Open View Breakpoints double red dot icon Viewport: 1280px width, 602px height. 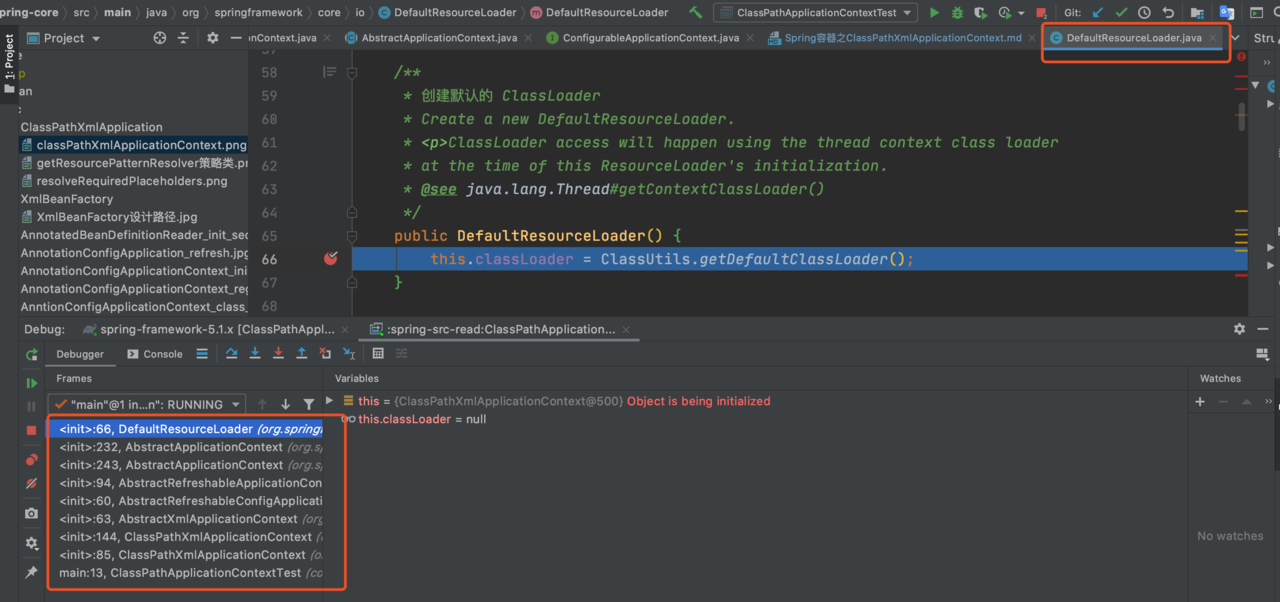click(x=32, y=460)
